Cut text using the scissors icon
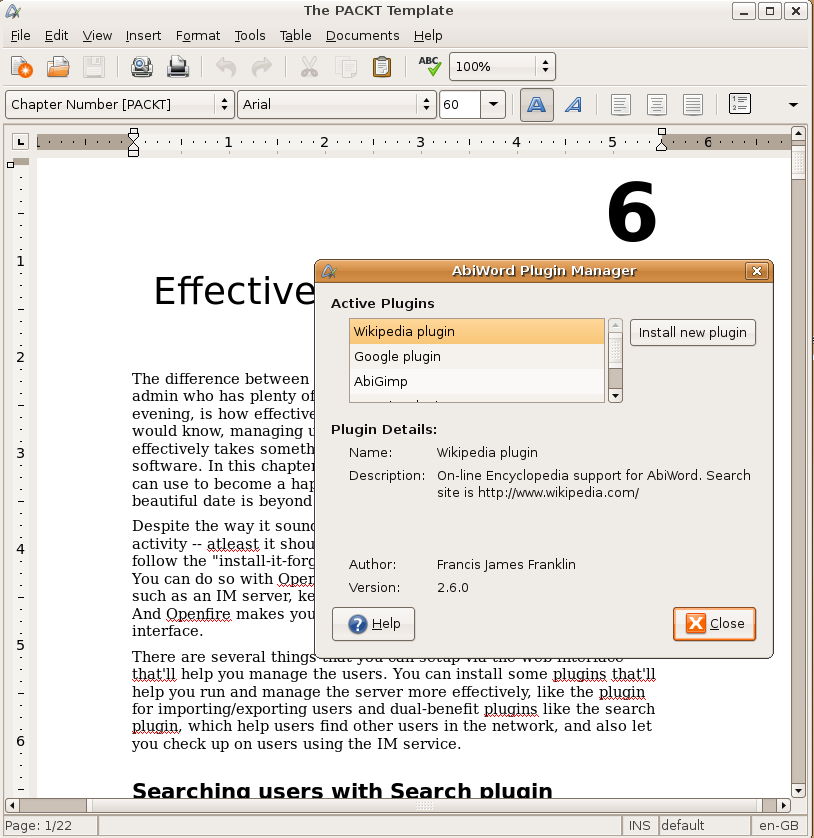Screen dimensions: 814x838 pos(308,67)
